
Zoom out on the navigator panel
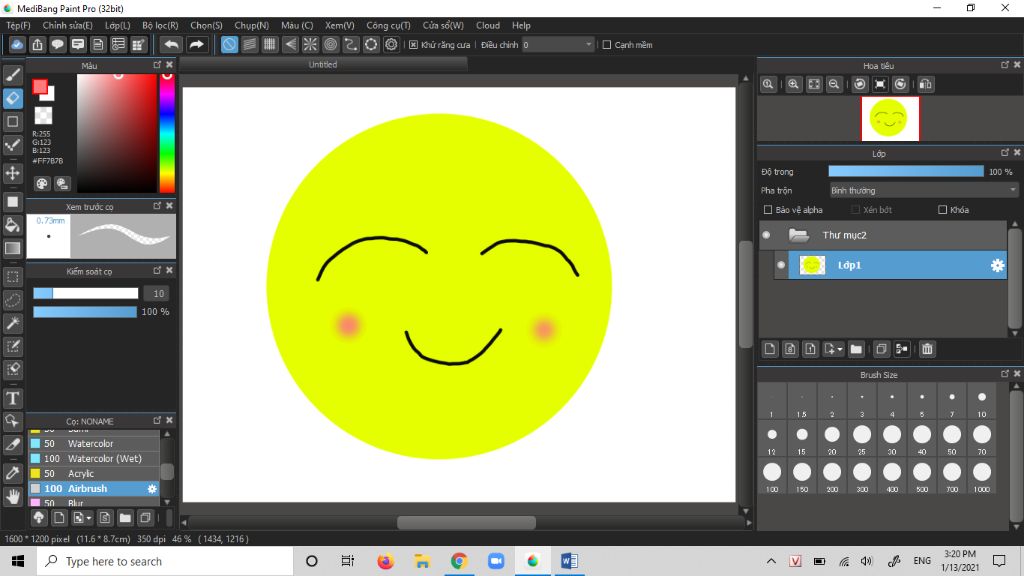[x=834, y=84]
